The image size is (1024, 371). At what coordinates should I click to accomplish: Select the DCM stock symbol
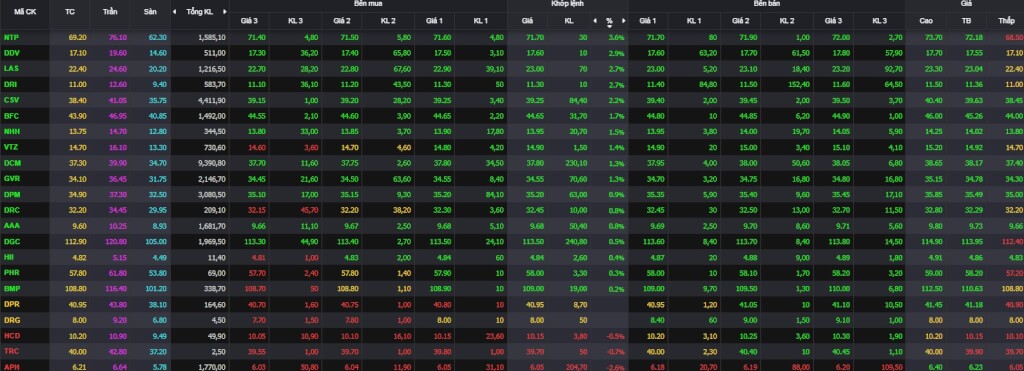[x=12, y=163]
